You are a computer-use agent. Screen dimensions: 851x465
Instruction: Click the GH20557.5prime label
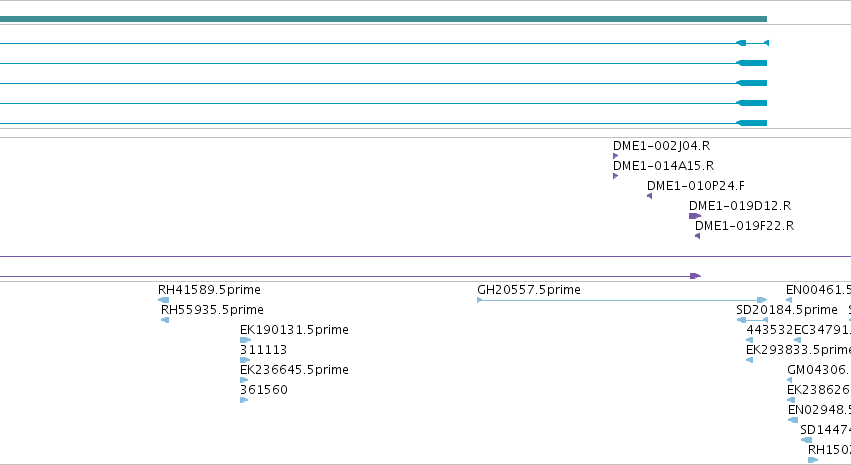coord(529,290)
